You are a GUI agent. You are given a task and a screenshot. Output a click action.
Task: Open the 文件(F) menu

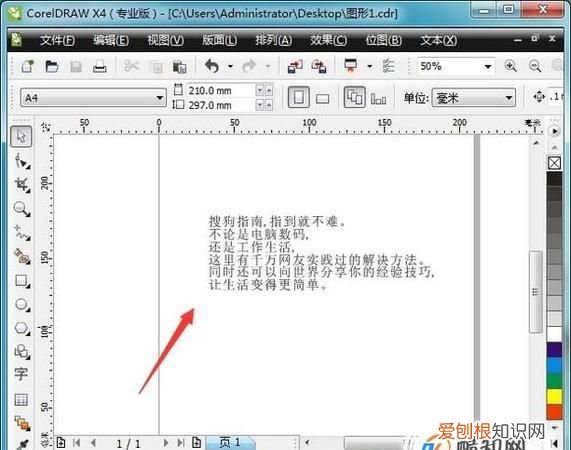[58, 40]
